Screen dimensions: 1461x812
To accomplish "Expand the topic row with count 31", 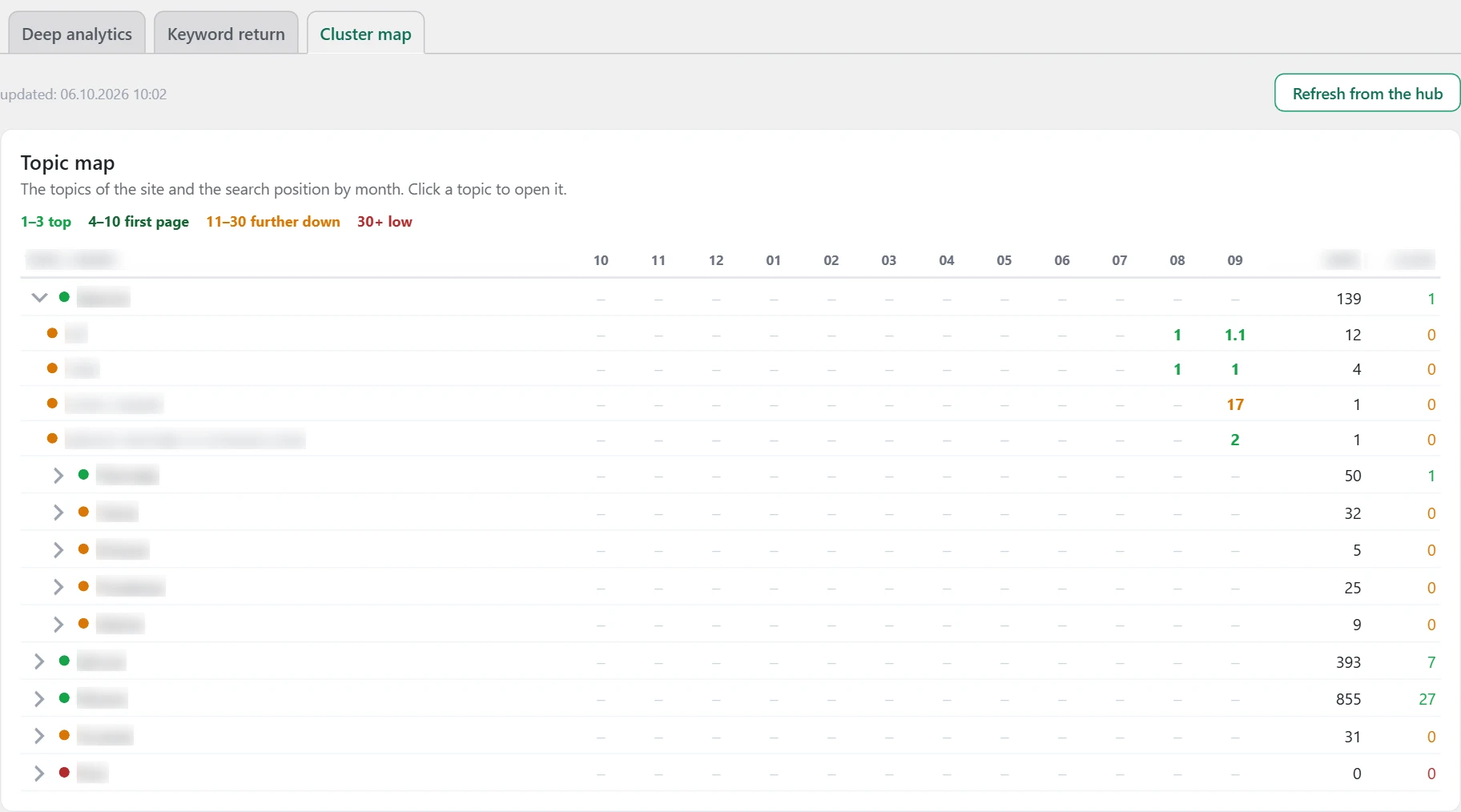I will (39, 736).
